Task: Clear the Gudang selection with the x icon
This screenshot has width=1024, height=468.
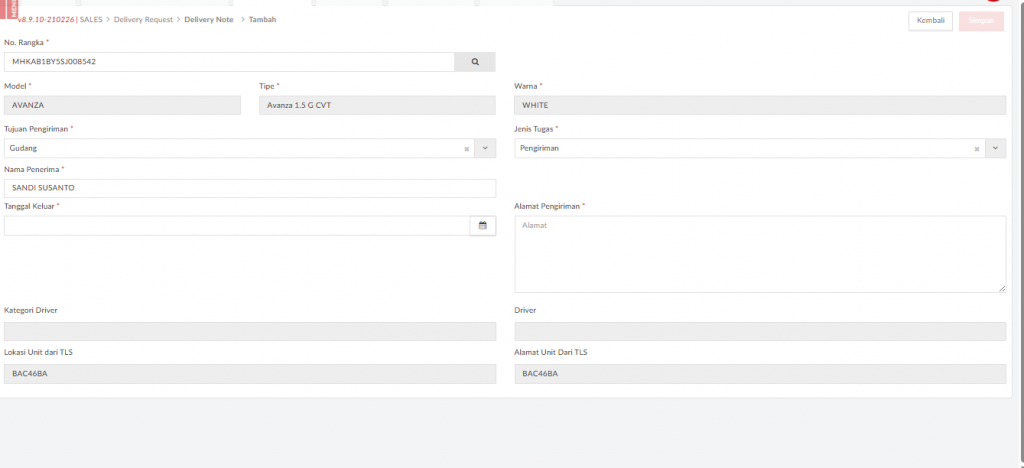Action: coord(466,149)
